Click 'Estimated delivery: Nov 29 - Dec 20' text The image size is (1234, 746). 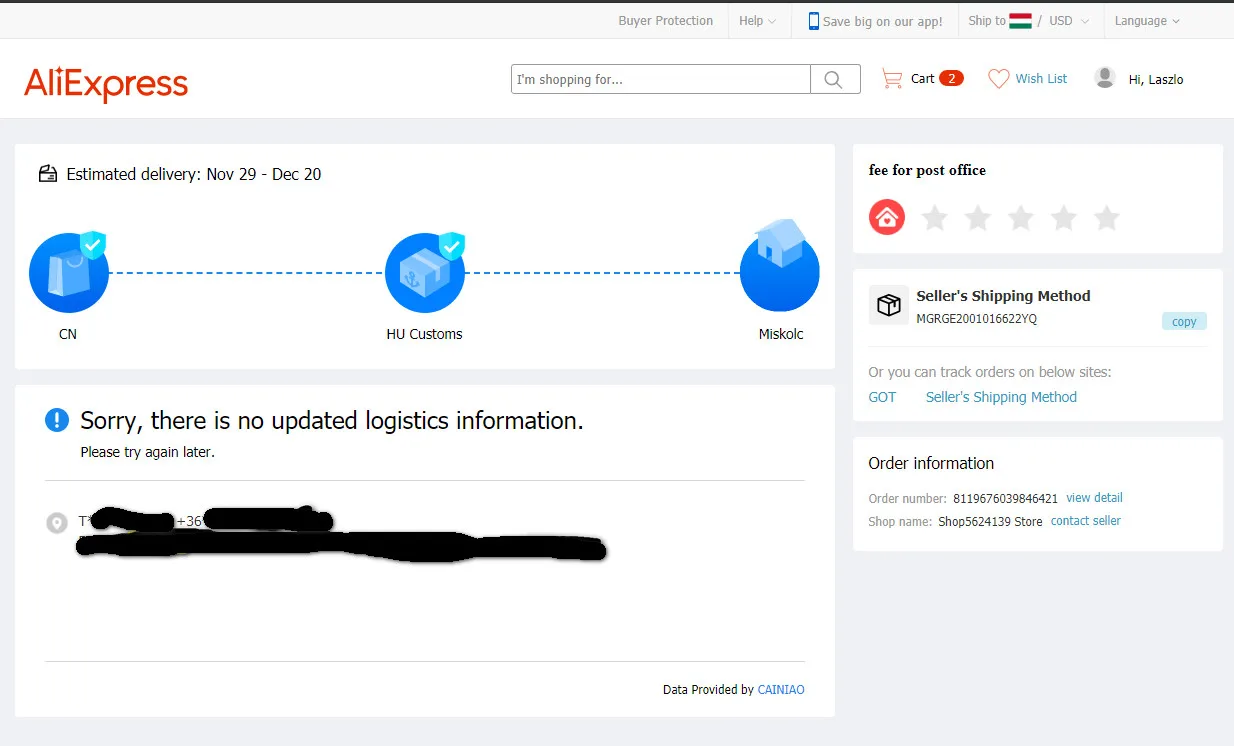click(x=194, y=174)
